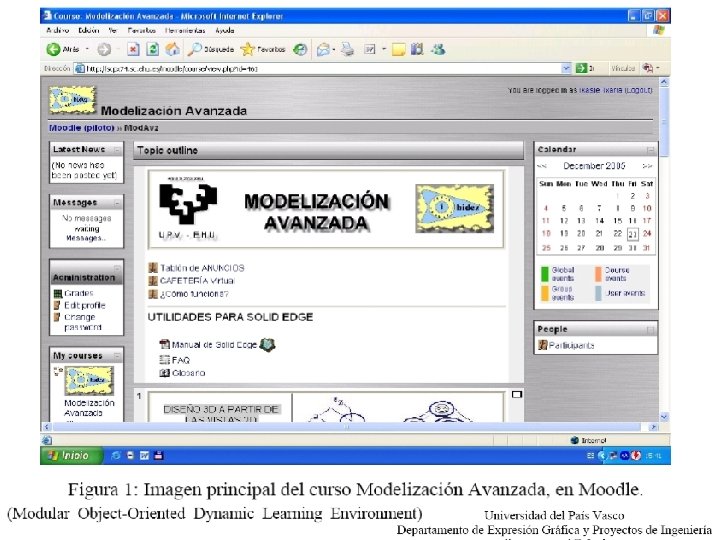Click the Tablón de ANUNCIOS forum icon

click(153, 268)
